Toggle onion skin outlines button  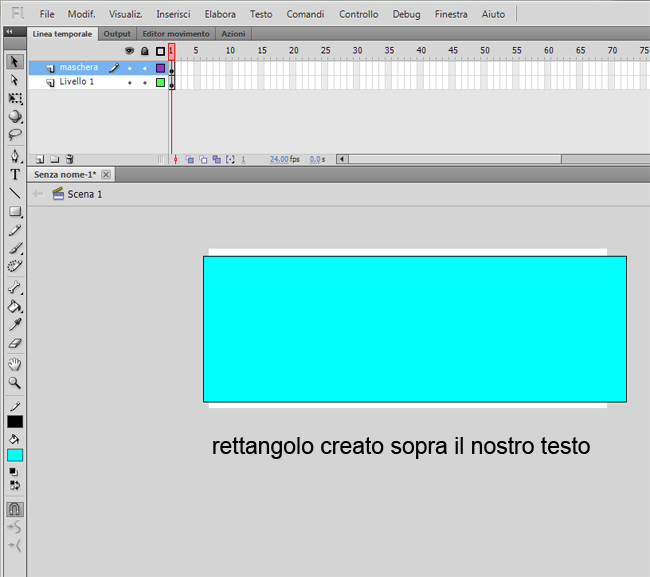coord(203,159)
